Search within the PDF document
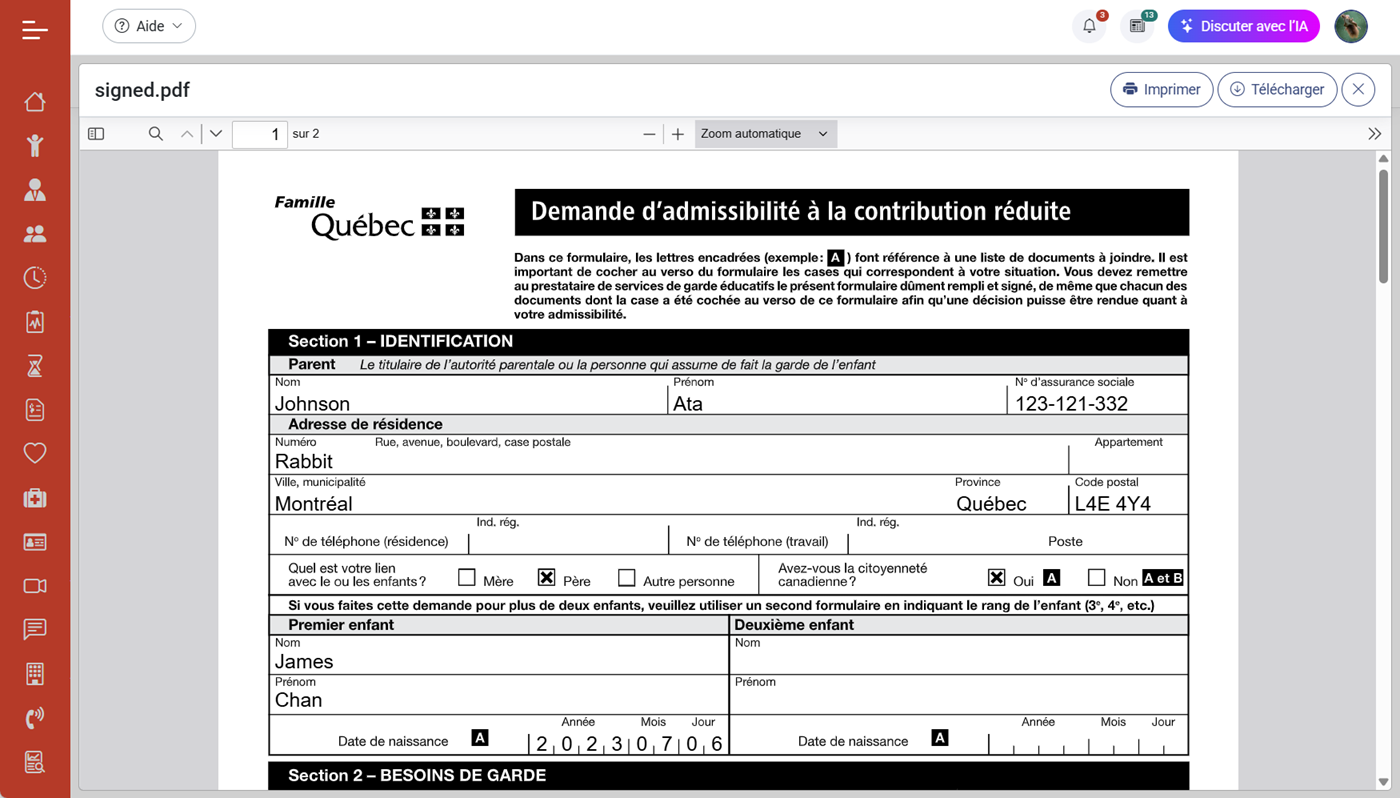 156,134
